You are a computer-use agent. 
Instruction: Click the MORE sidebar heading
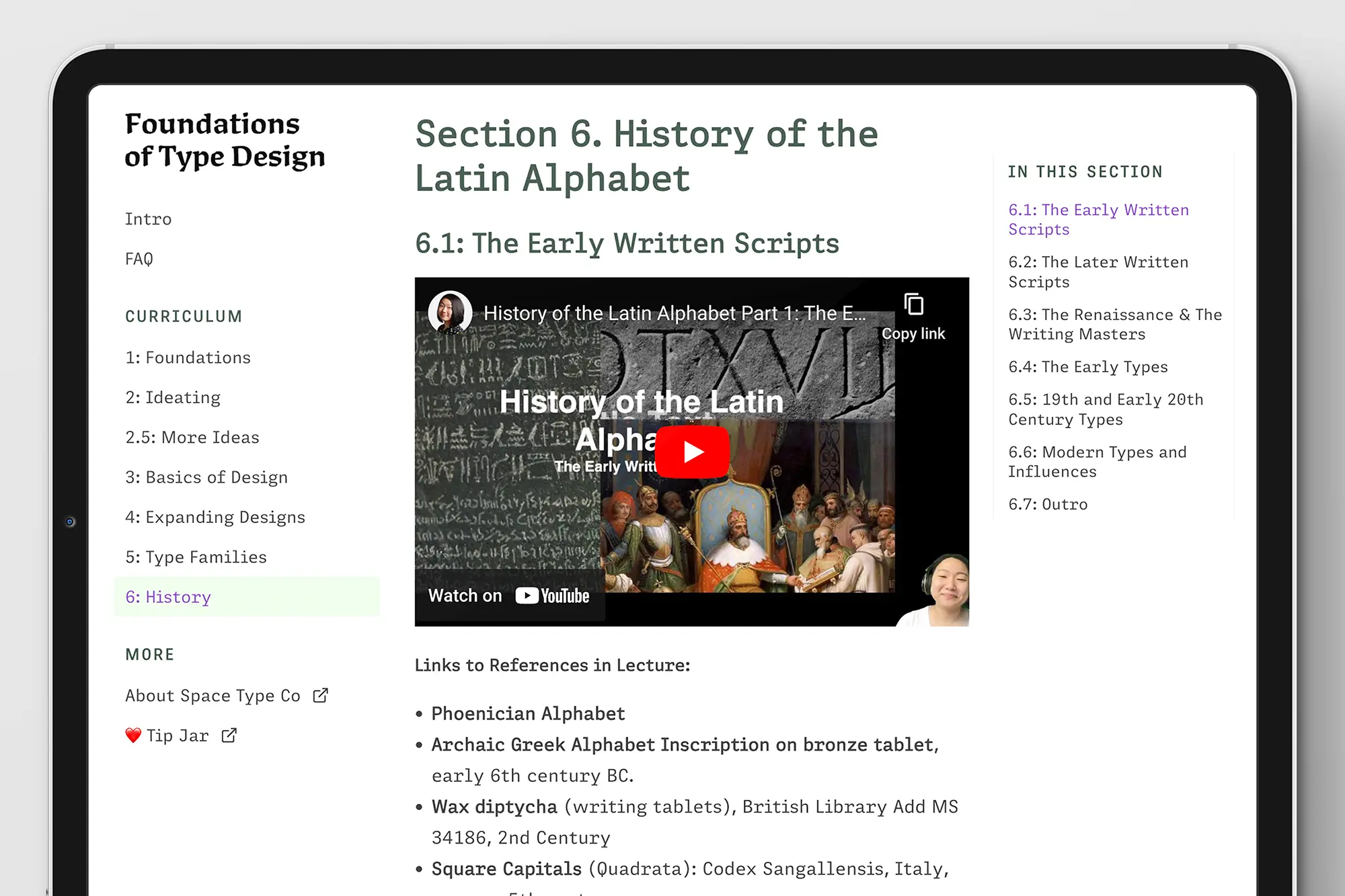pos(149,655)
